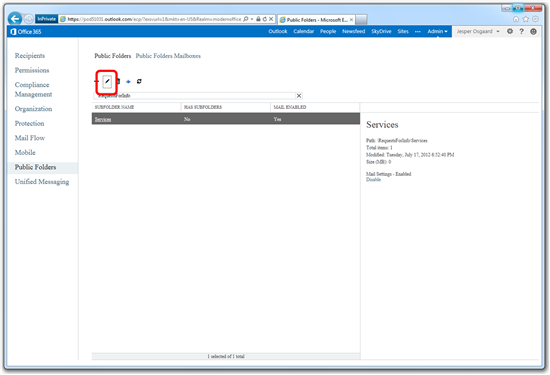
Task: Click Disable under Mail Settings
Action: (x=373, y=180)
